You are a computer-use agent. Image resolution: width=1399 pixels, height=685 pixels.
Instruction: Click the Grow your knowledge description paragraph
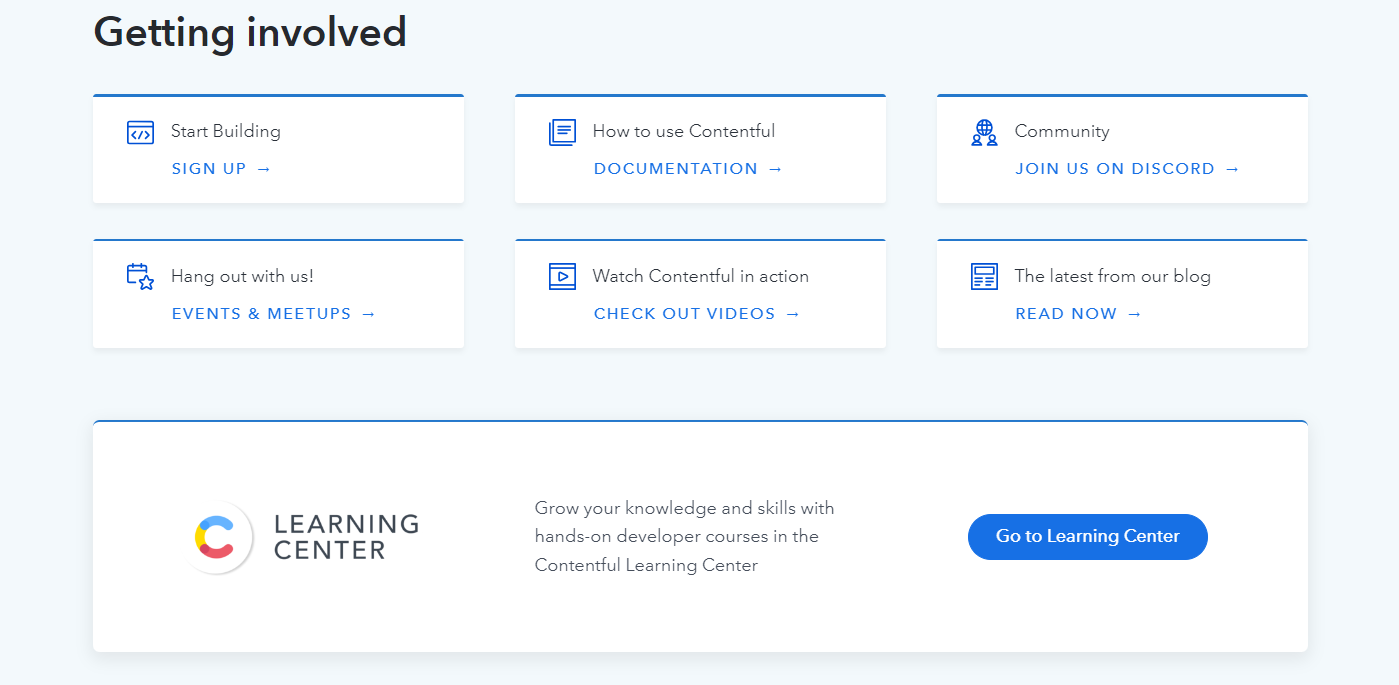[x=685, y=537]
